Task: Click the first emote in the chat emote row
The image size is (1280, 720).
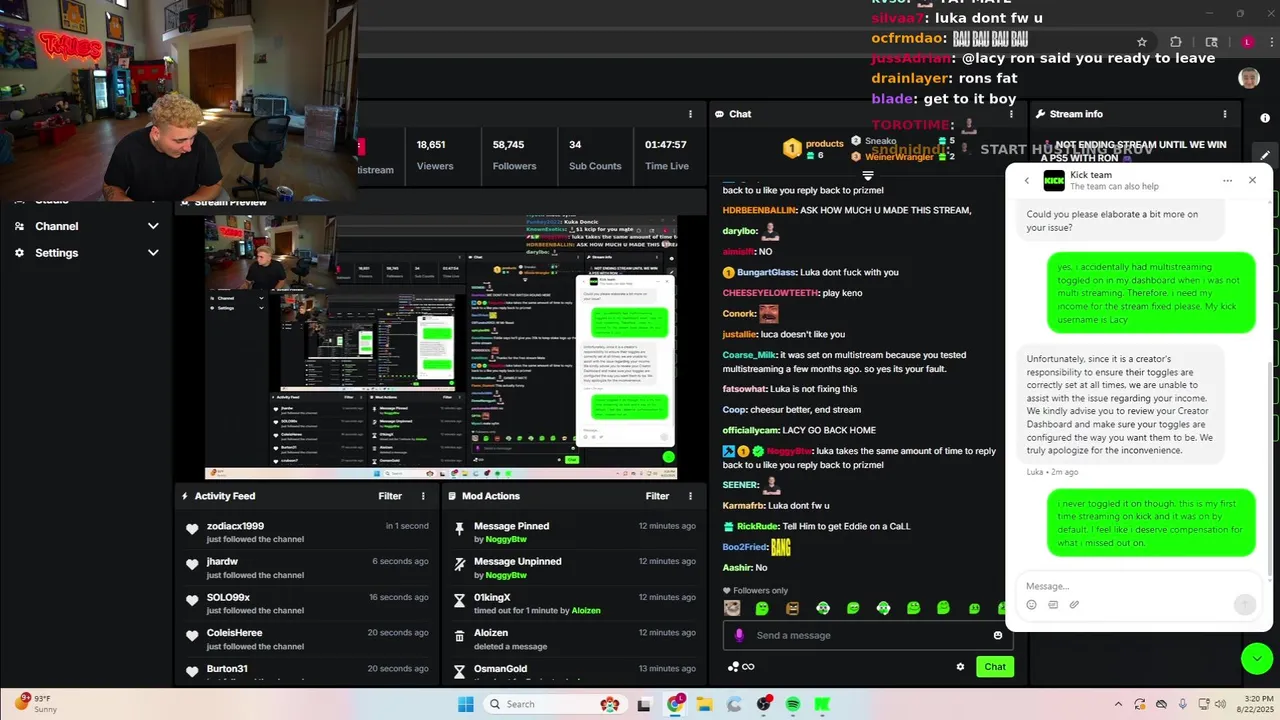Action: coord(732,608)
